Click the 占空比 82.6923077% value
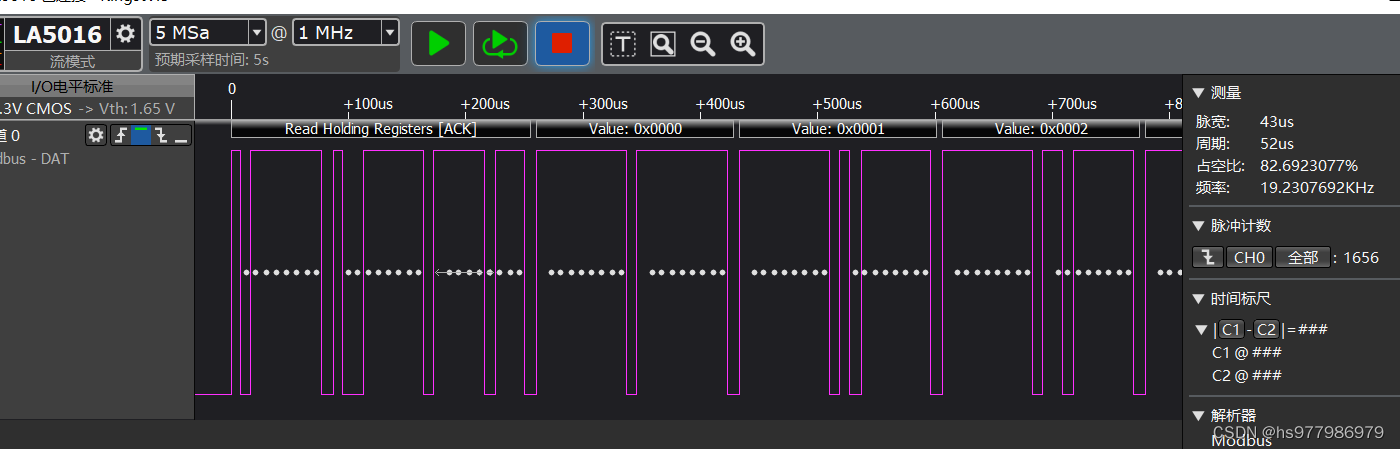Image resolution: width=1400 pixels, height=449 pixels. tap(1309, 166)
